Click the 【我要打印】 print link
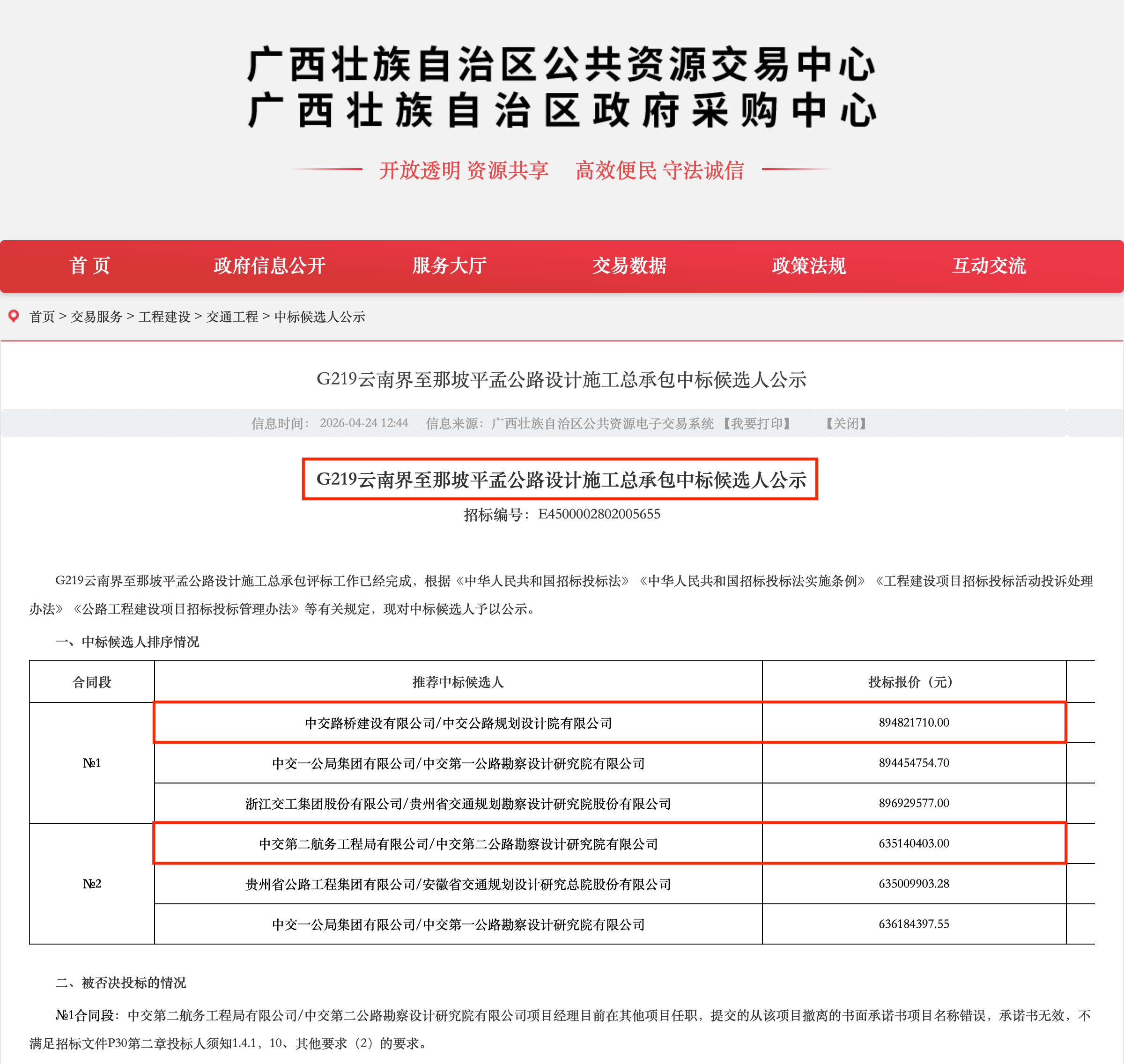Viewport: 1124px width, 1064px height. [x=757, y=423]
